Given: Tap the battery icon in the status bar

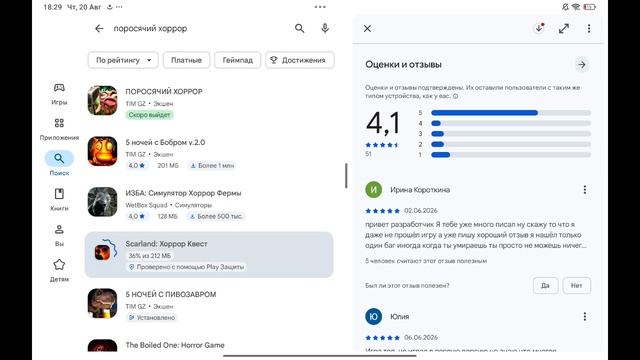Looking at the screenshot, I should 590,7.
